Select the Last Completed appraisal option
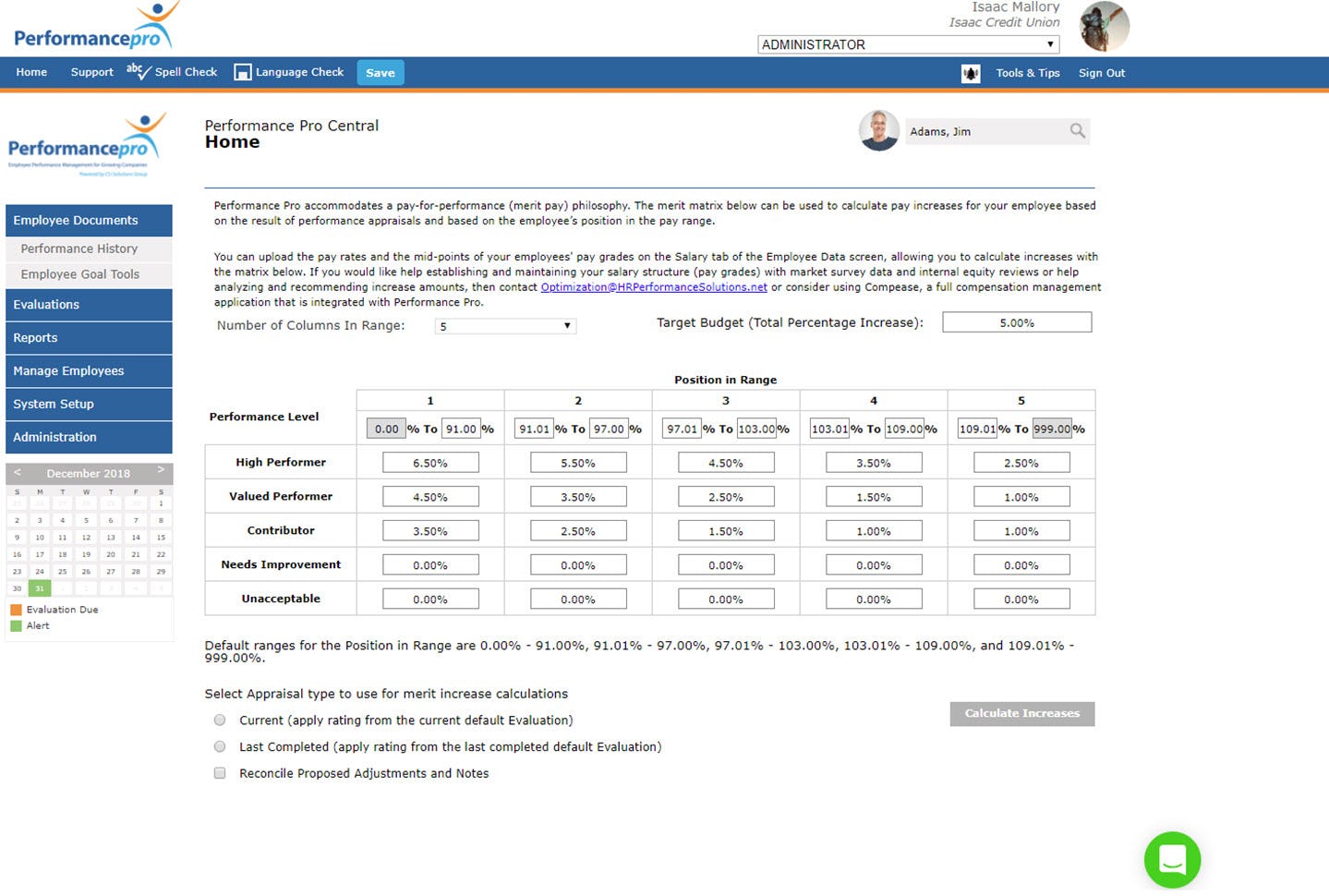The height and width of the screenshot is (896, 1329). pyautogui.click(x=219, y=746)
